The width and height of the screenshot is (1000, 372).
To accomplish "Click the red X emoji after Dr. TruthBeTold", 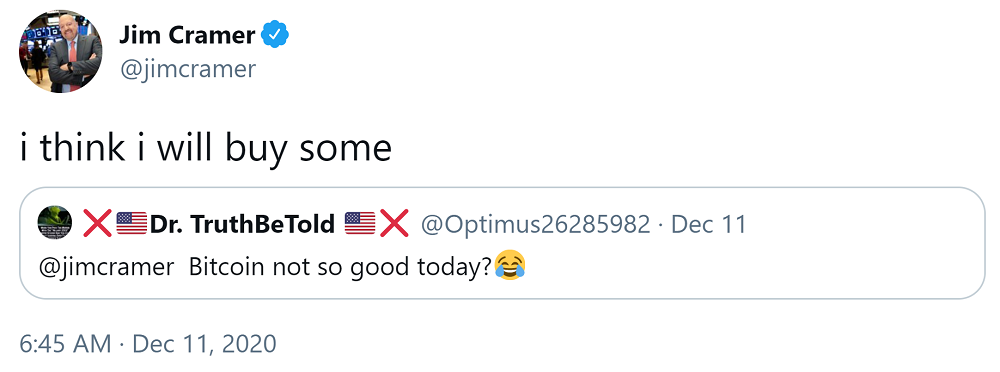I will (x=394, y=223).
